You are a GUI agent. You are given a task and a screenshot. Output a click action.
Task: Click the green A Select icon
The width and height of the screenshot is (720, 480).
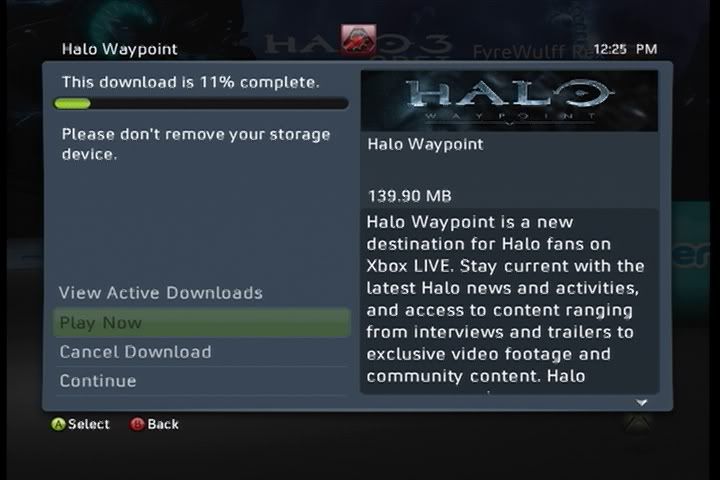(x=58, y=424)
